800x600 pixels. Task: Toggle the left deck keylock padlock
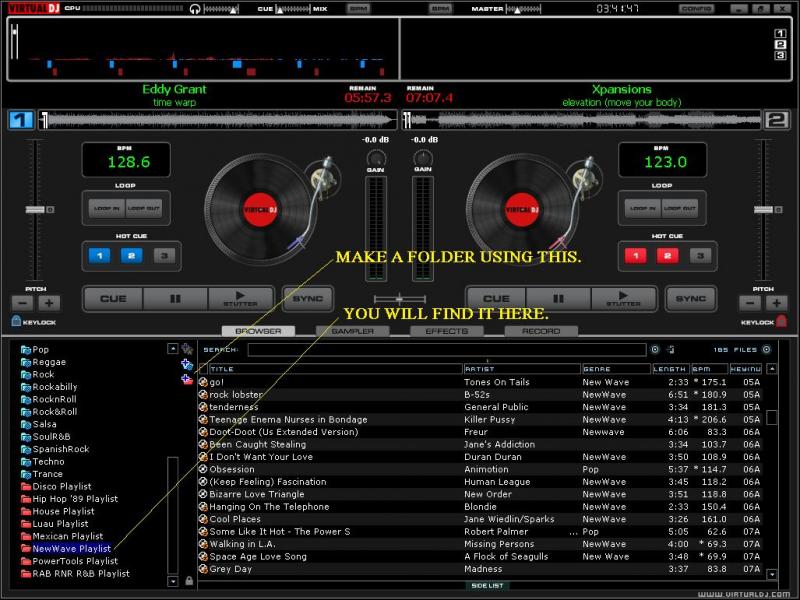[x=16, y=322]
